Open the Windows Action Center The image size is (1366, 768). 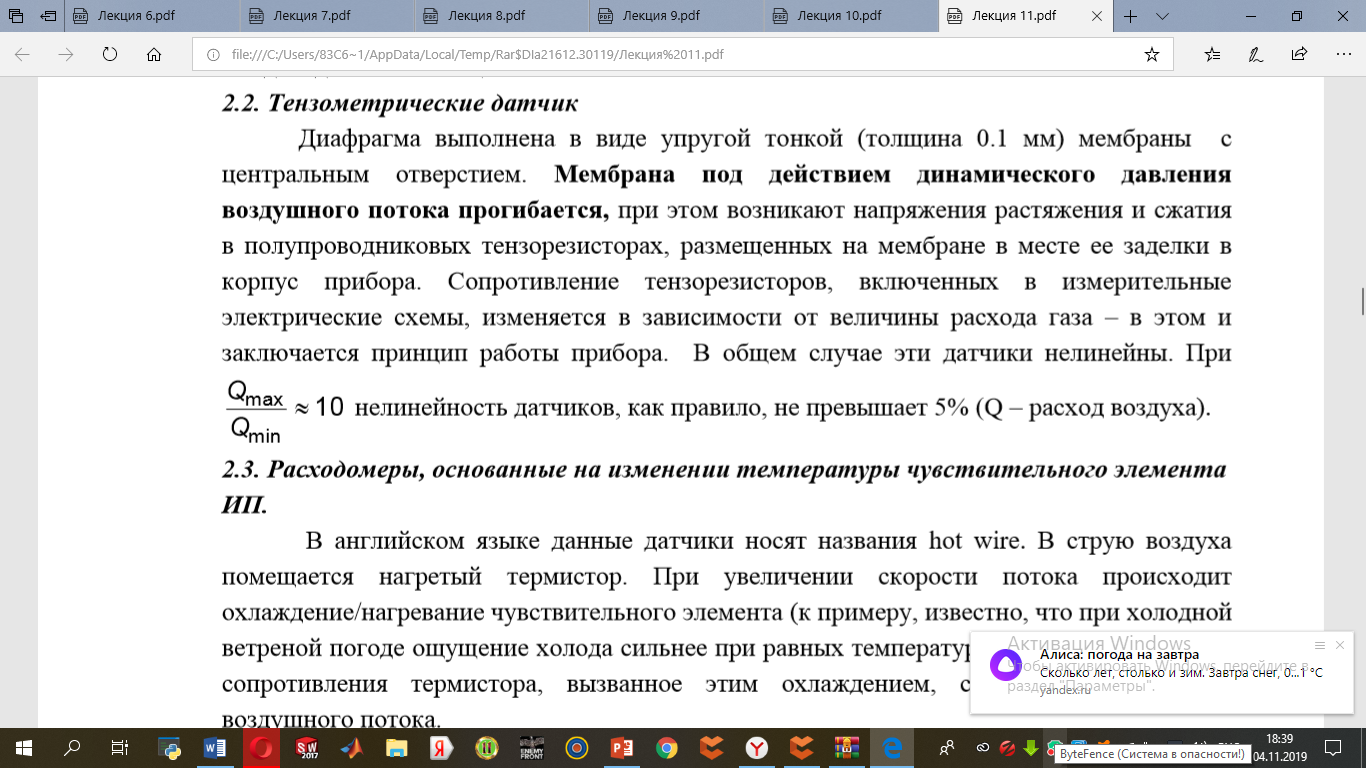[x=1331, y=747]
